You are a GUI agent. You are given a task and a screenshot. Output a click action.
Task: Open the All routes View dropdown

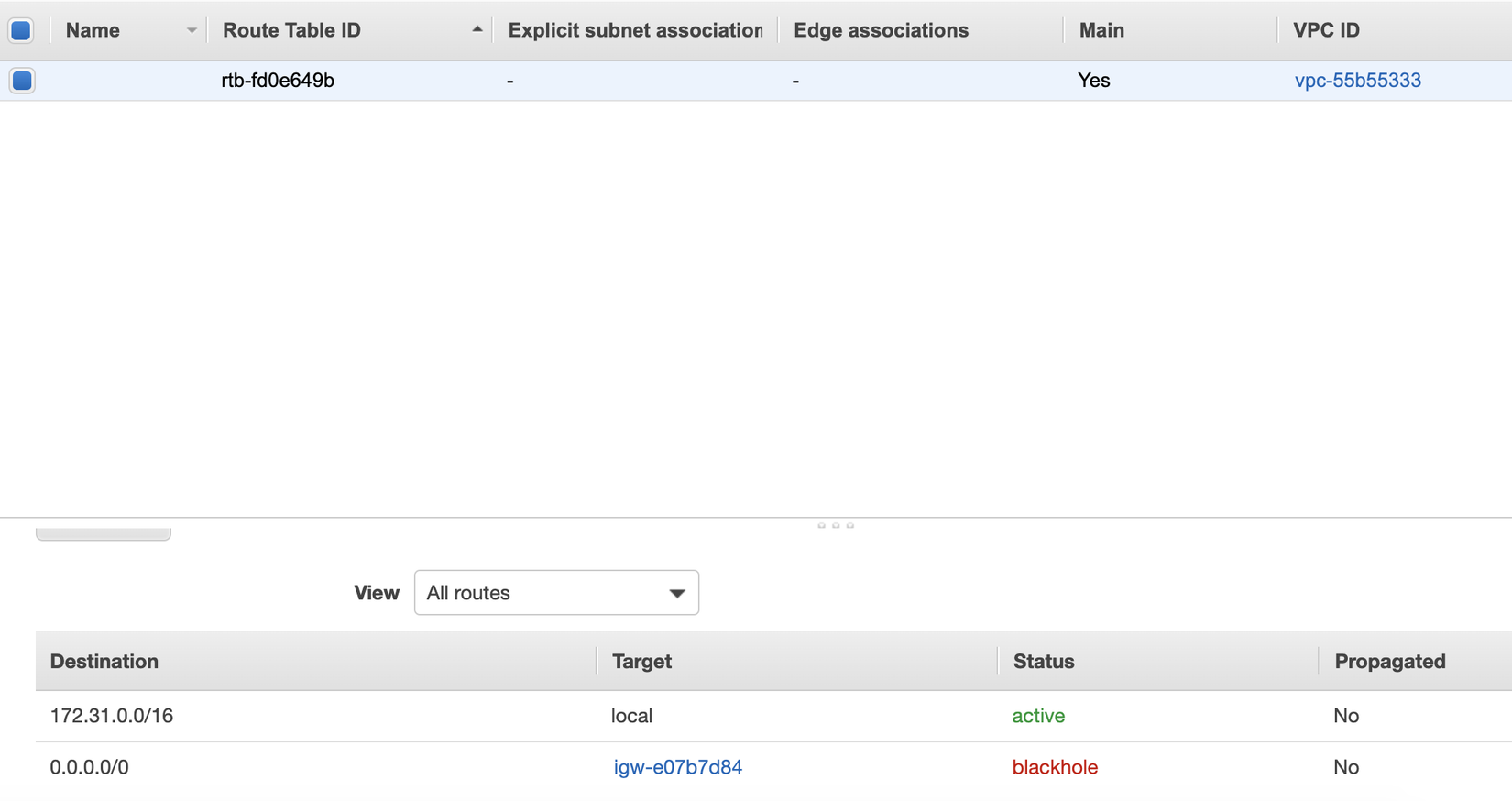[555, 593]
